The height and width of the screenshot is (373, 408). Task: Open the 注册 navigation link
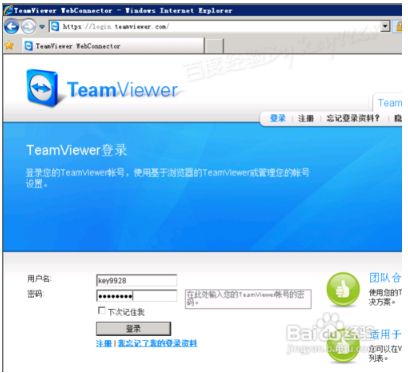click(306, 118)
